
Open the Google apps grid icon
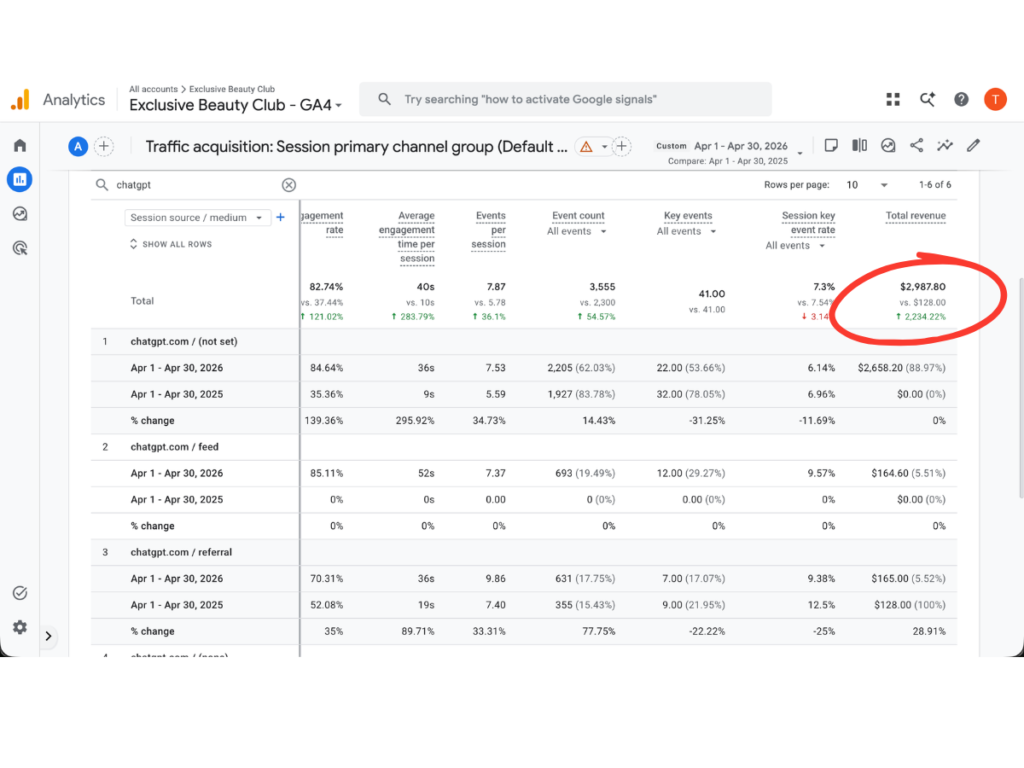(x=893, y=99)
